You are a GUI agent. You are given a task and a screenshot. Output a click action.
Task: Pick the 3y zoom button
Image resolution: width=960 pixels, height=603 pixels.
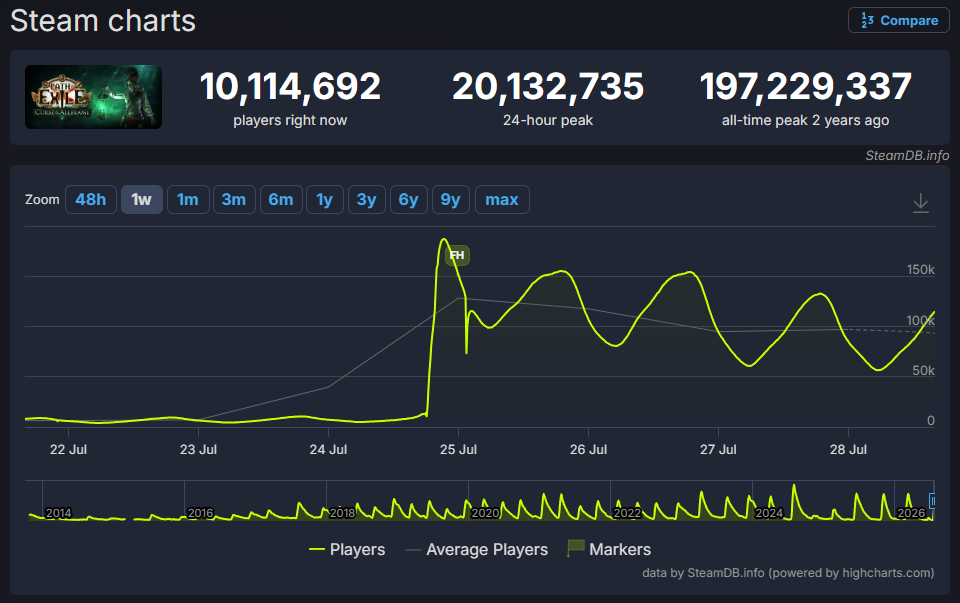point(367,200)
